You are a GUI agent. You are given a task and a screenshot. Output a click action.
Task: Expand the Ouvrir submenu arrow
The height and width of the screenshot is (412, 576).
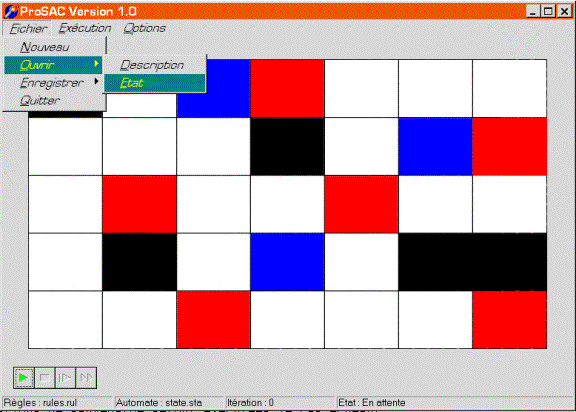(x=97, y=64)
